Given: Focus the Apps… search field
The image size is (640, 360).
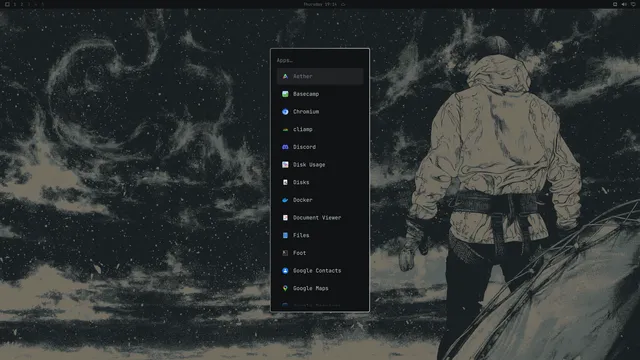Looking at the screenshot, I should coord(320,60).
